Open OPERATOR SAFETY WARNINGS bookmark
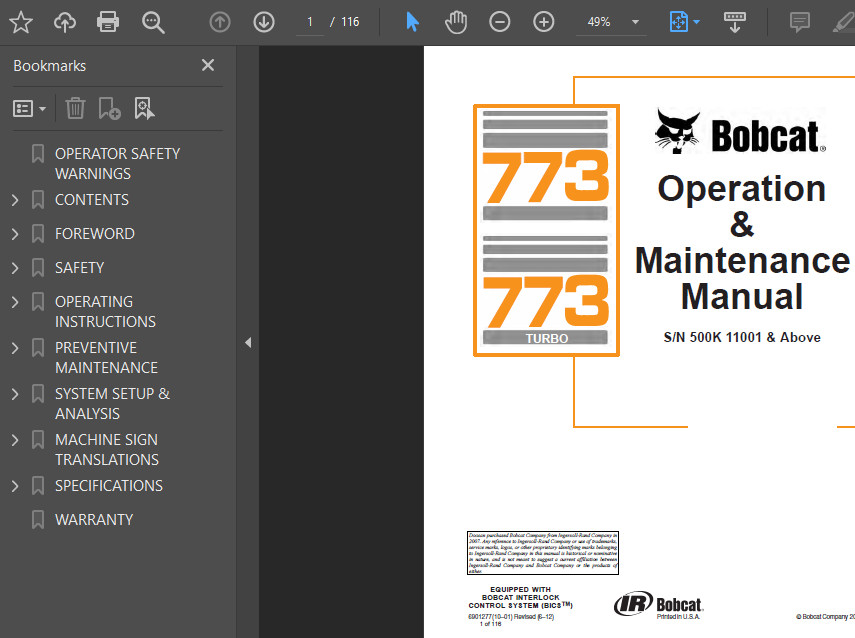This screenshot has width=855, height=638. click(x=117, y=164)
